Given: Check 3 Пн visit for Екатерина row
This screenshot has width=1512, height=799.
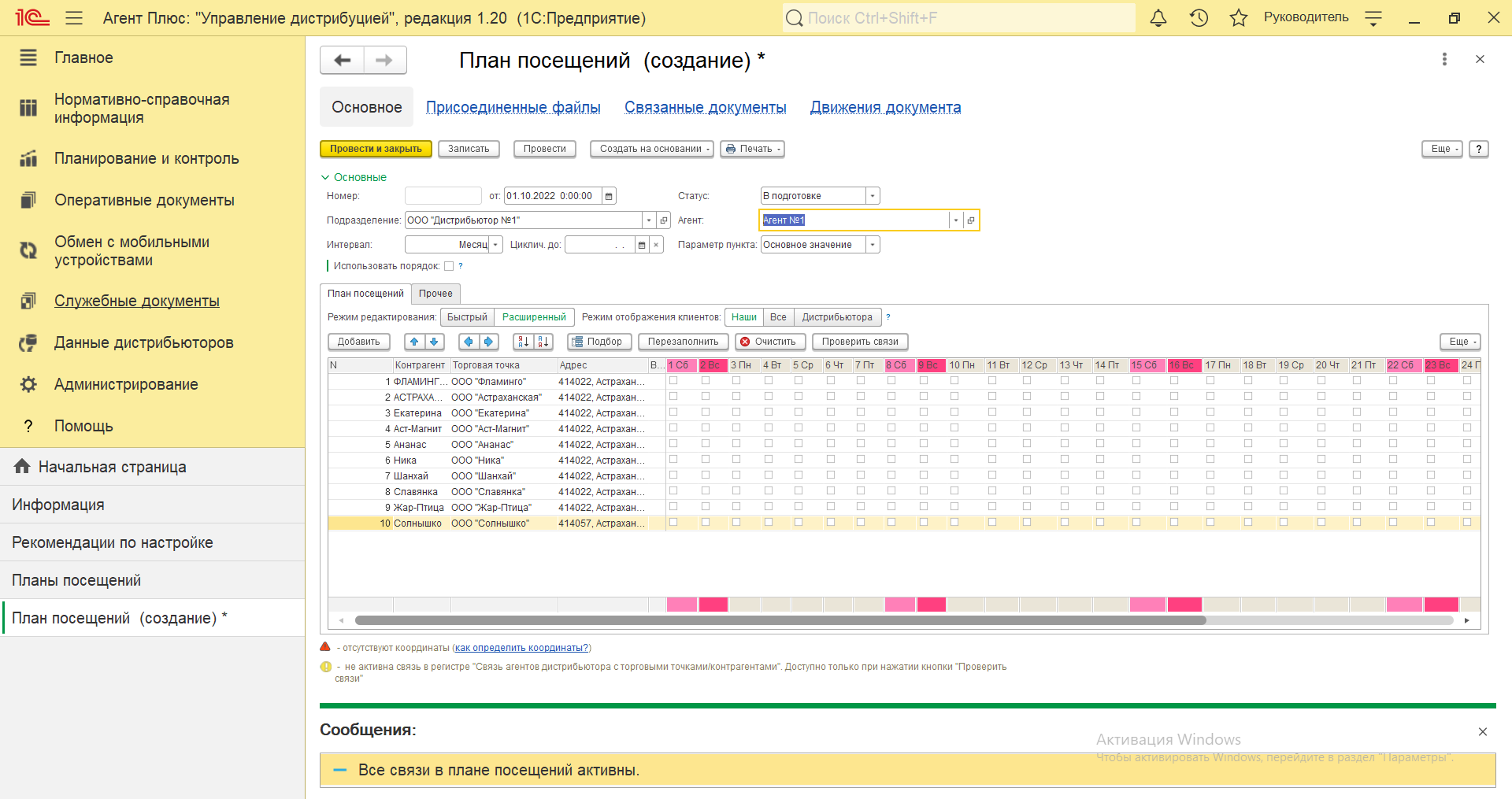Looking at the screenshot, I should [736, 412].
